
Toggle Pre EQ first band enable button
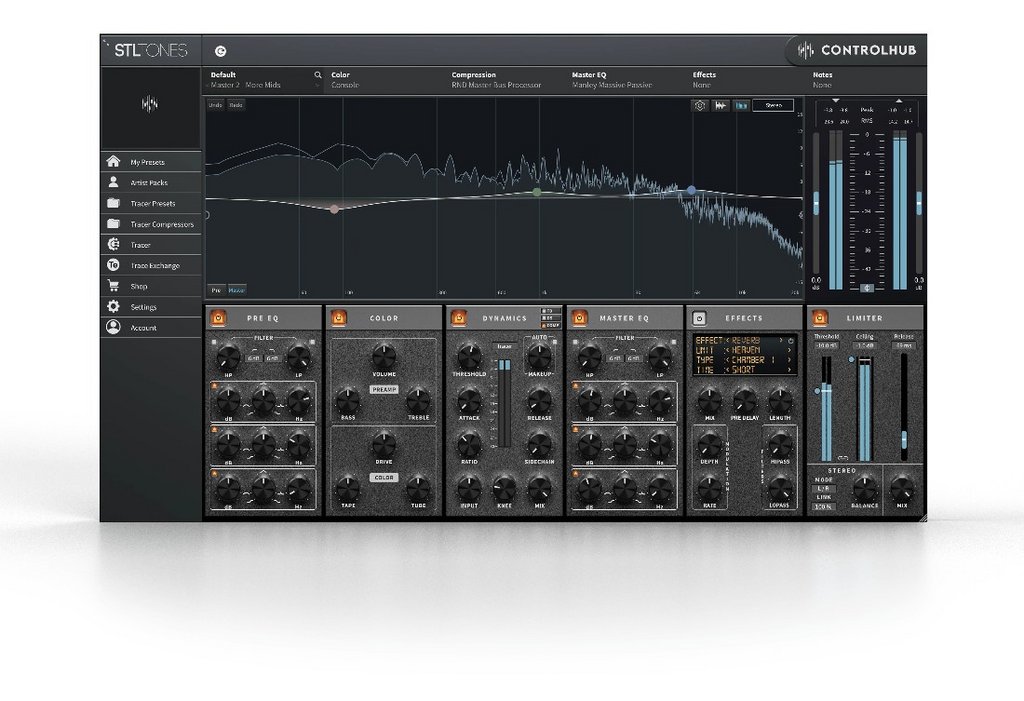214,386
